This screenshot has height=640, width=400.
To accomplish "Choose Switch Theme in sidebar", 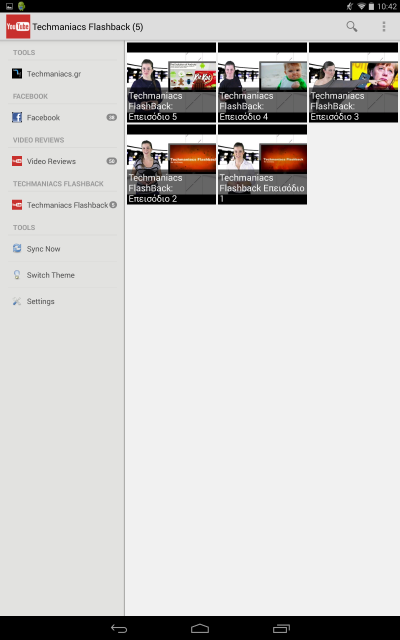I will [63, 275].
